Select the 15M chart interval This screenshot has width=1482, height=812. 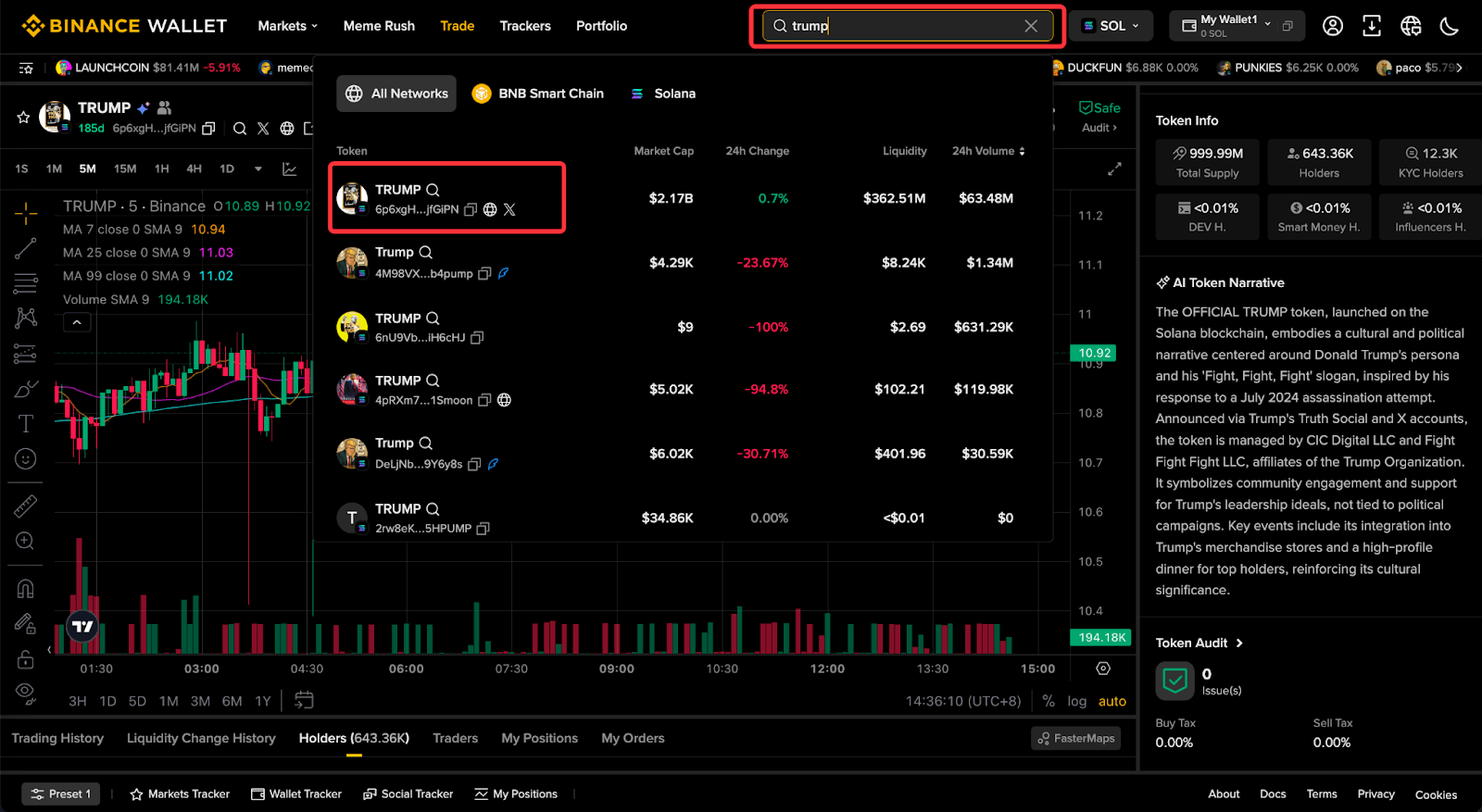click(x=125, y=169)
